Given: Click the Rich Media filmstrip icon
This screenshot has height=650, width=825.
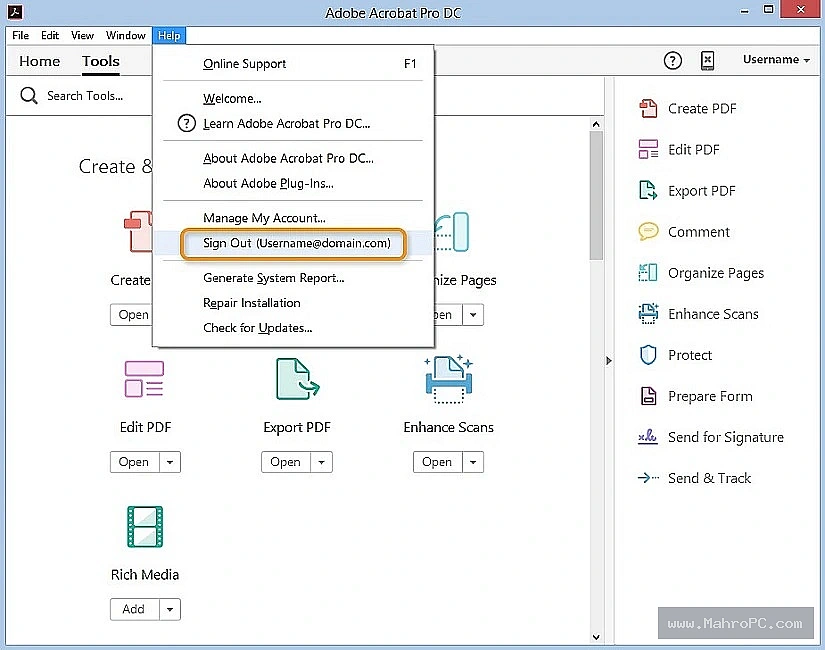Looking at the screenshot, I should coord(145,527).
